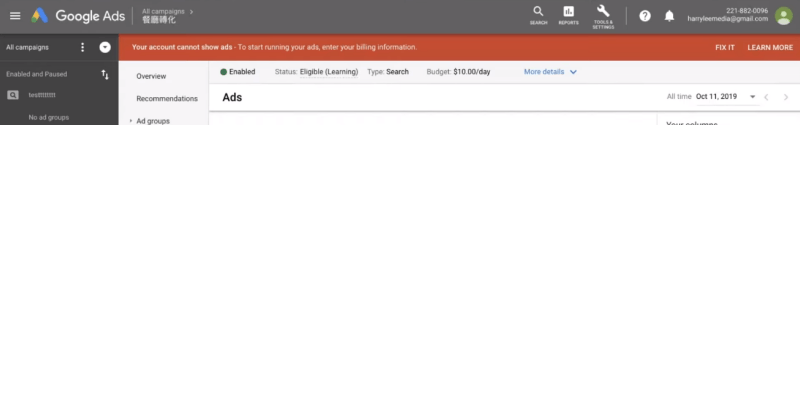Expand More details for the campaign

coord(550,72)
